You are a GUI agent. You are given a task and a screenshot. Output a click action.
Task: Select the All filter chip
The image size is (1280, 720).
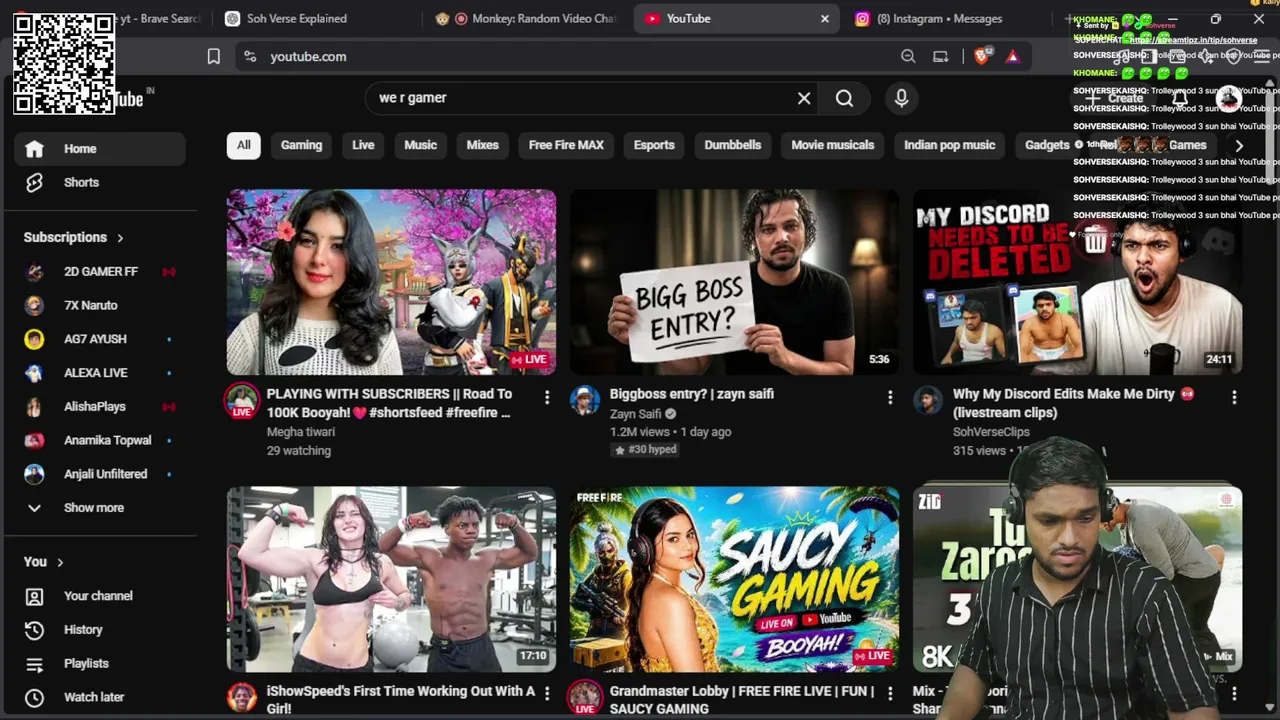pos(244,146)
